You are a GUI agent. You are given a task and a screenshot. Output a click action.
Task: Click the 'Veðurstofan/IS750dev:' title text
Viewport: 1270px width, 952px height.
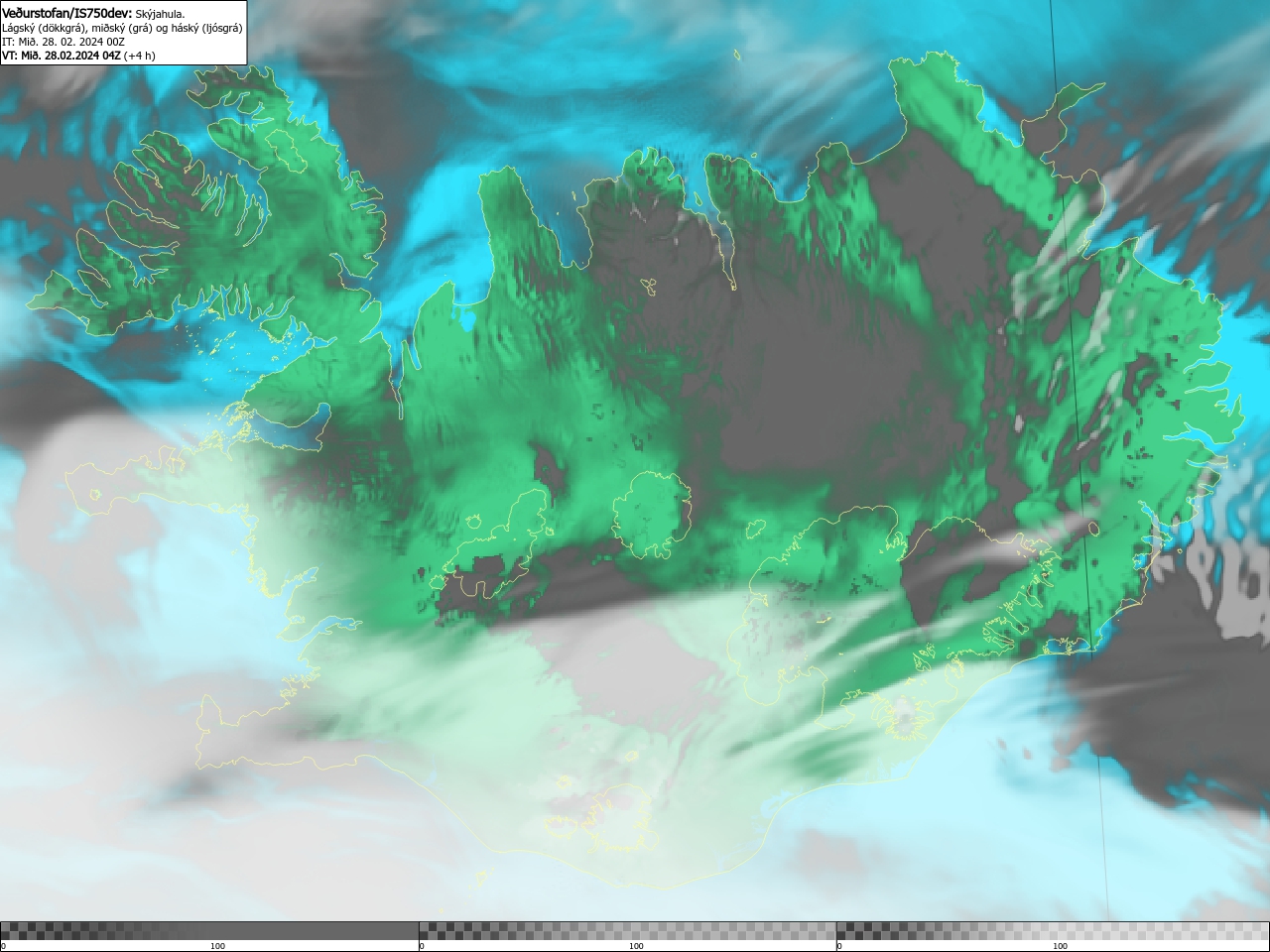point(66,13)
